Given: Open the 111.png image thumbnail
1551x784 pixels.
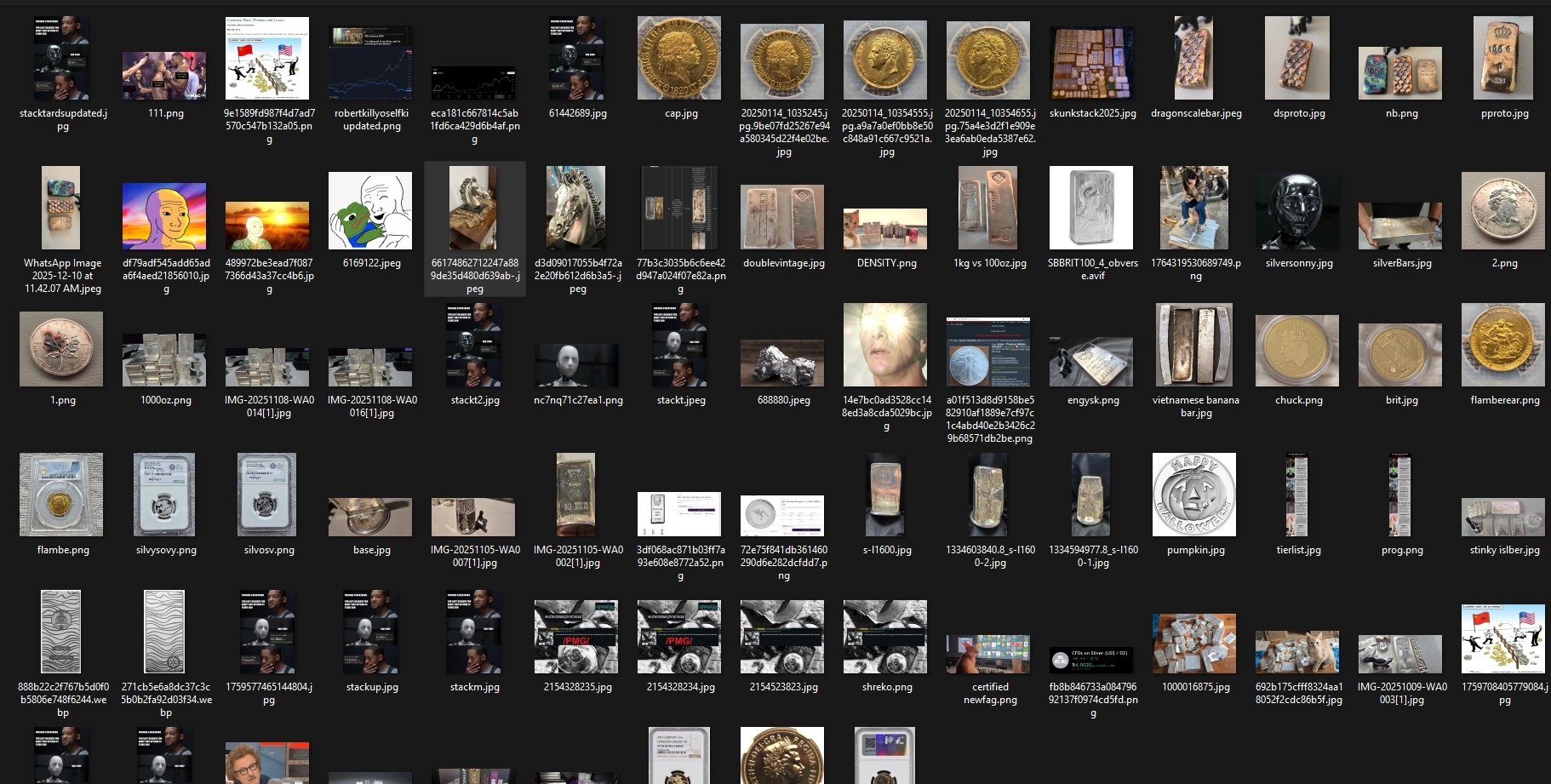Looking at the screenshot, I should (x=164, y=76).
